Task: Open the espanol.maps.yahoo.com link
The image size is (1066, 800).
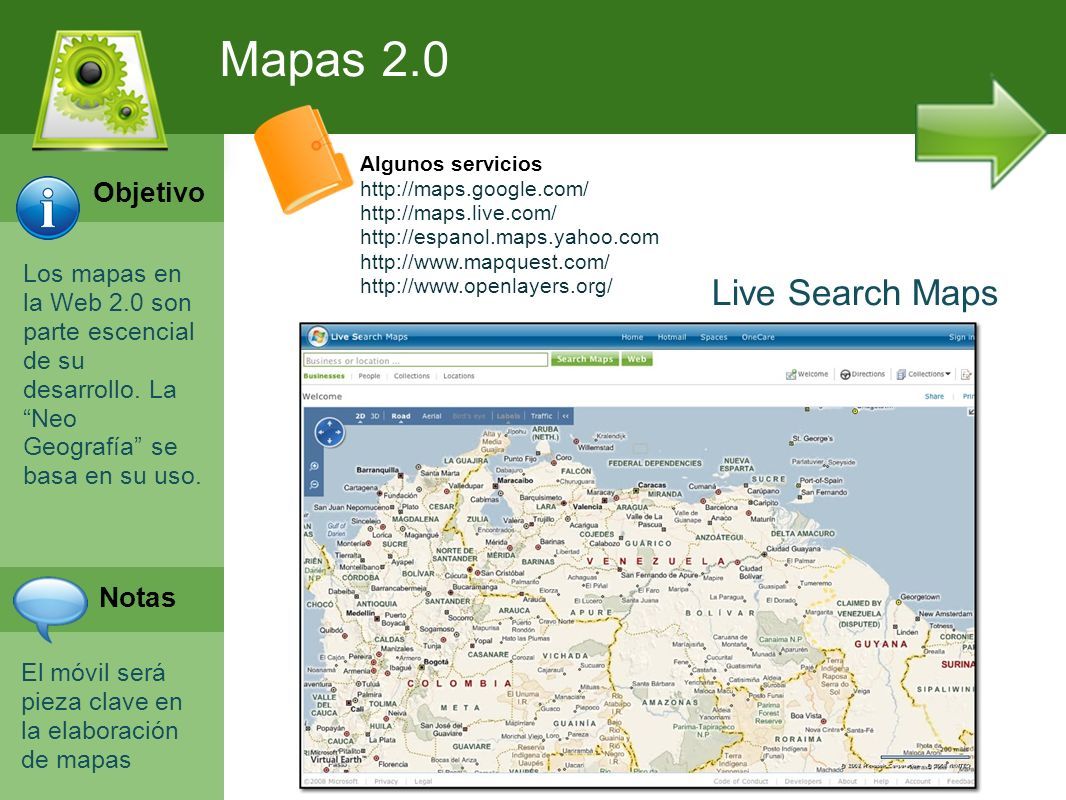Action: [x=509, y=237]
